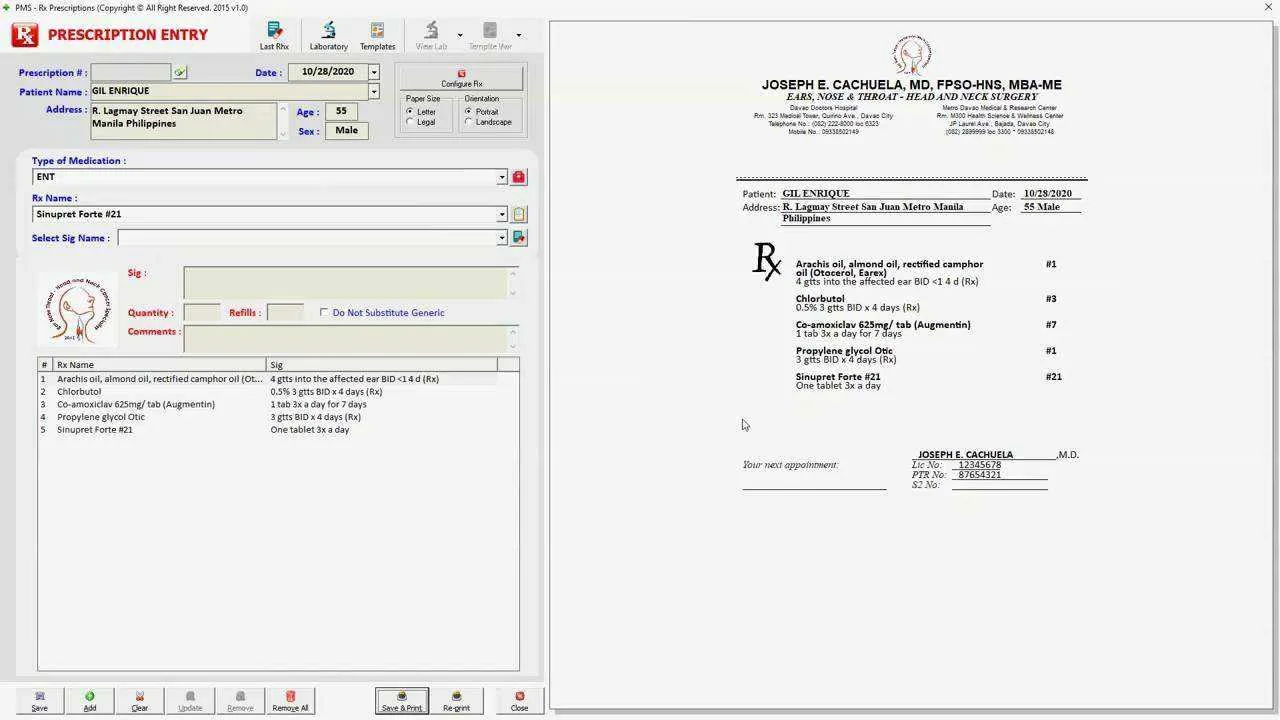Click the Refills input field

point(285,313)
